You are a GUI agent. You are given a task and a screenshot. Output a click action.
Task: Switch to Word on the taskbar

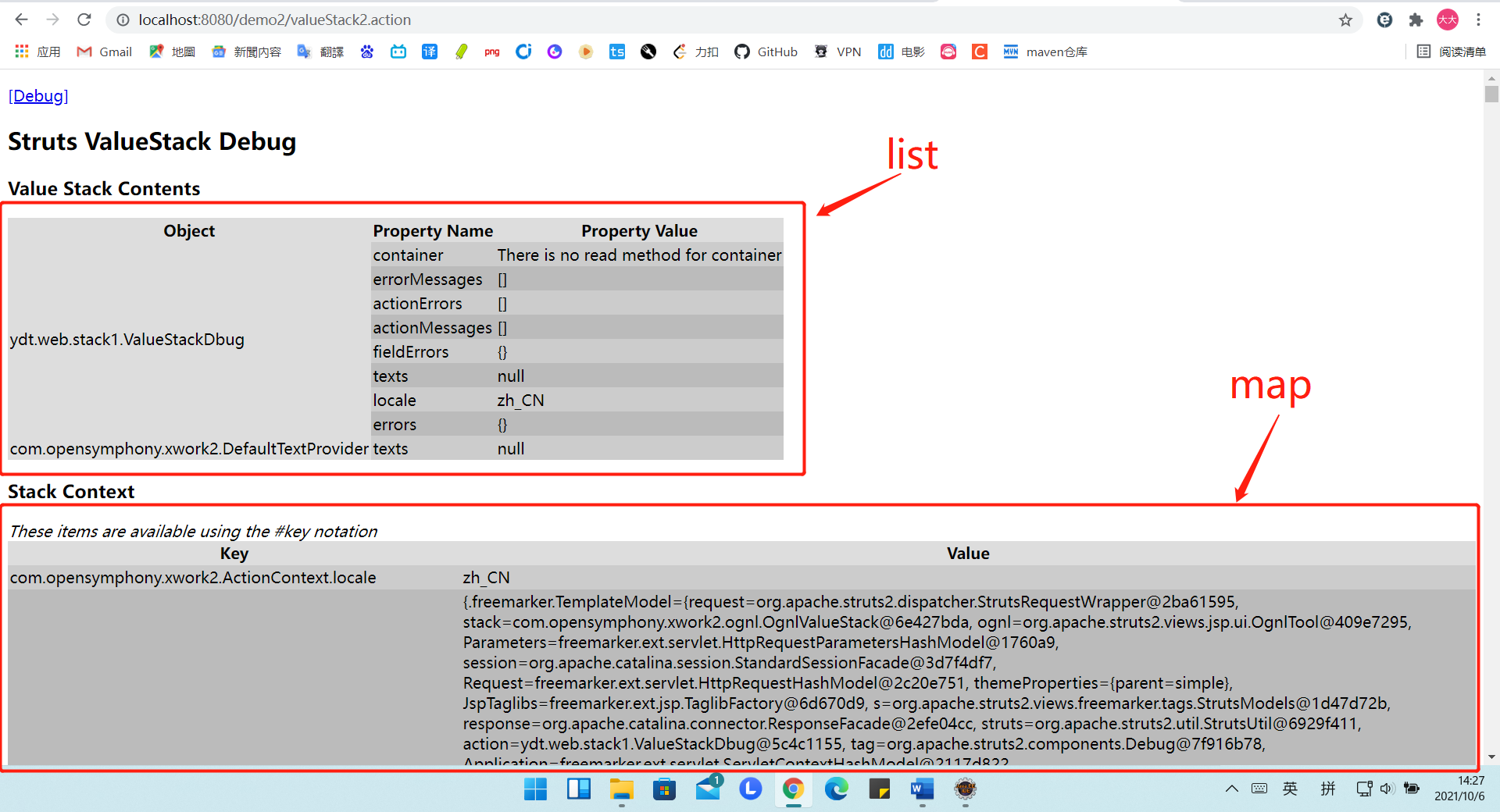923,789
